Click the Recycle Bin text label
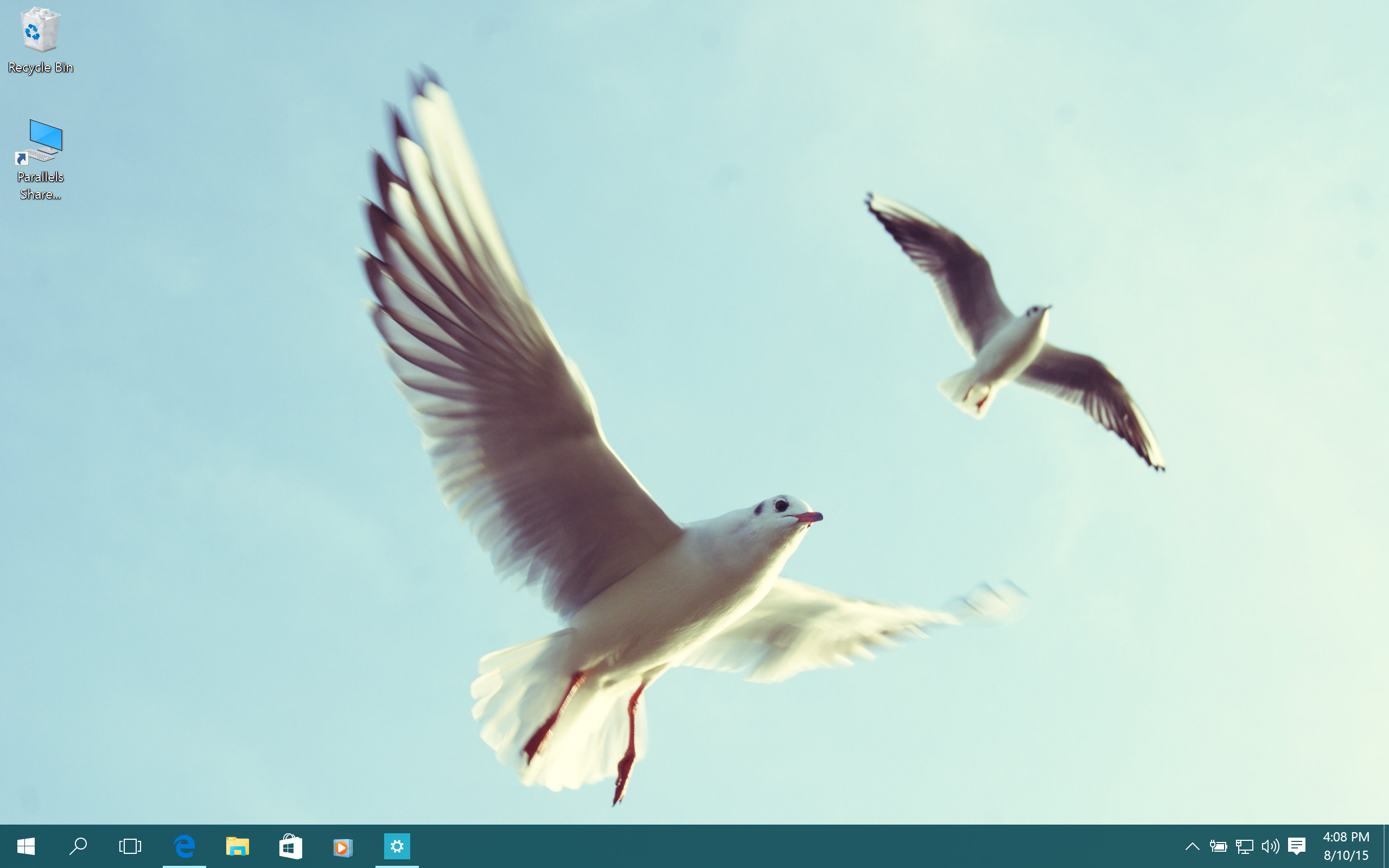The width and height of the screenshot is (1389, 868). (x=40, y=68)
